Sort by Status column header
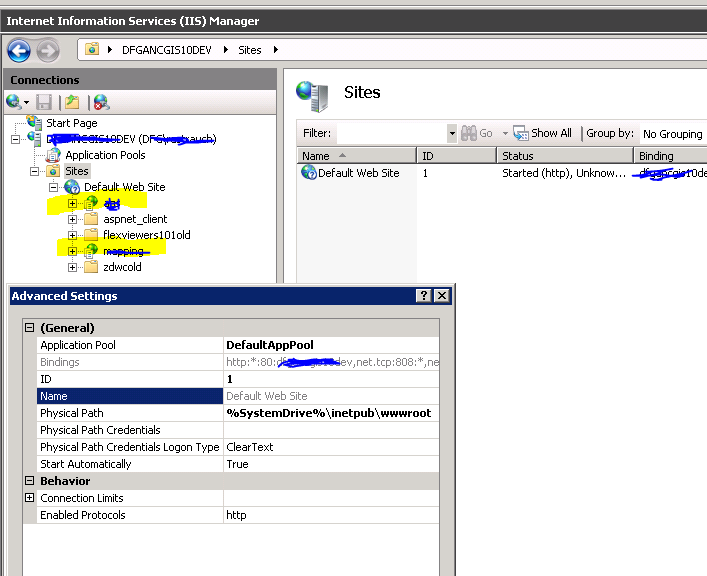Image resolution: width=707 pixels, height=576 pixels. pyautogui.click(x=565, y=156)
